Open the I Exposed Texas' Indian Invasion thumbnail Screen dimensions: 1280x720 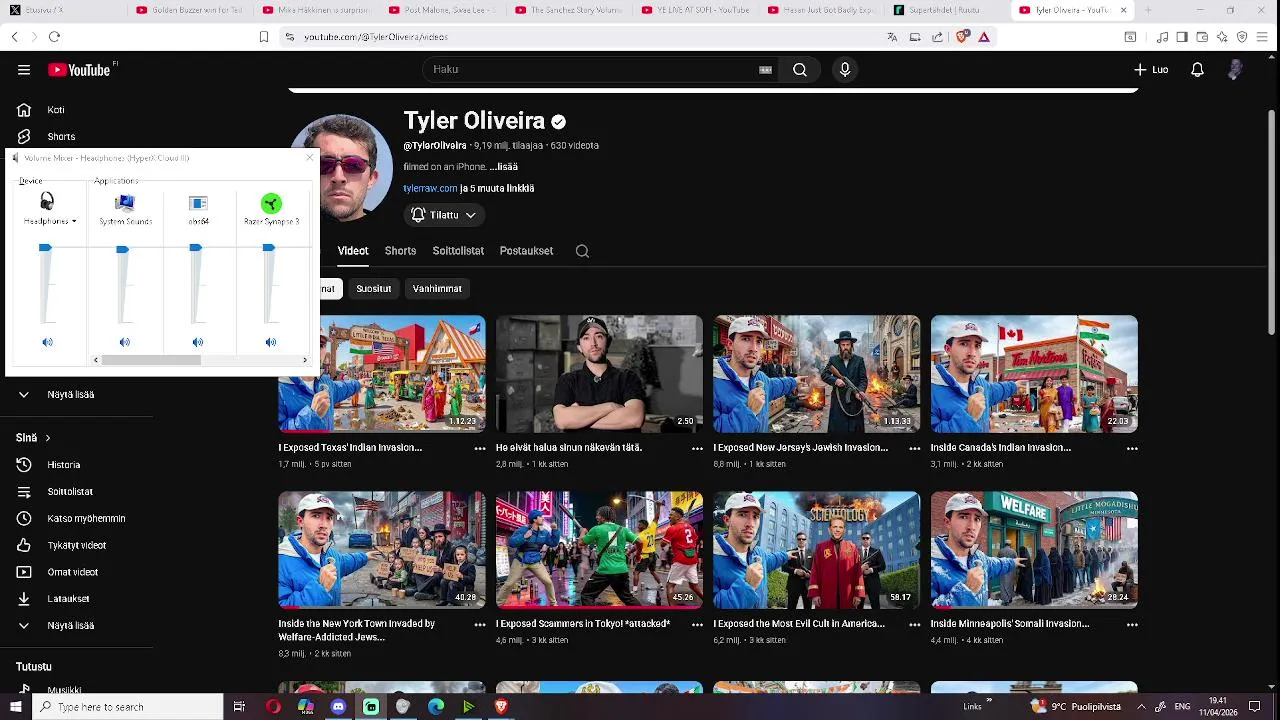[x=382, y=374]
